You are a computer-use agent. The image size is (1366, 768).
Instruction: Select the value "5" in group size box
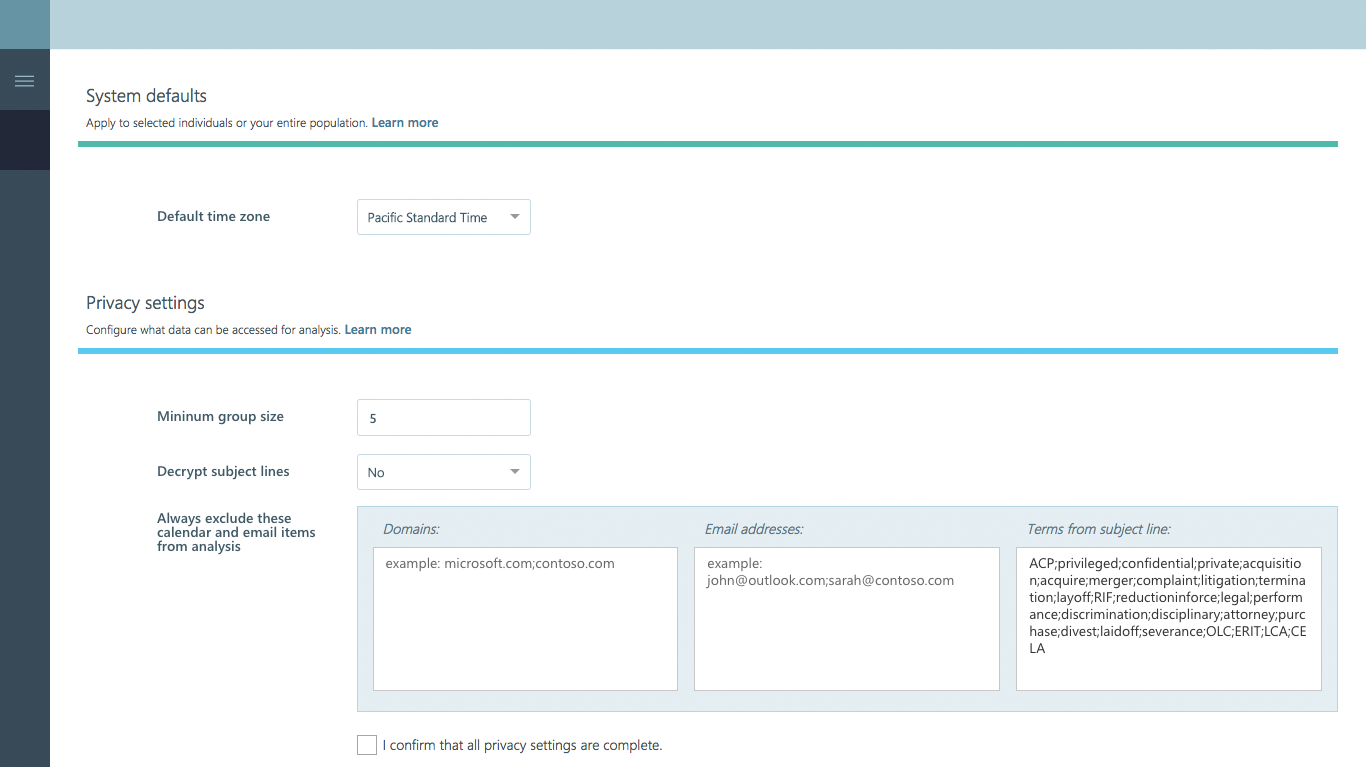(372, 417)
